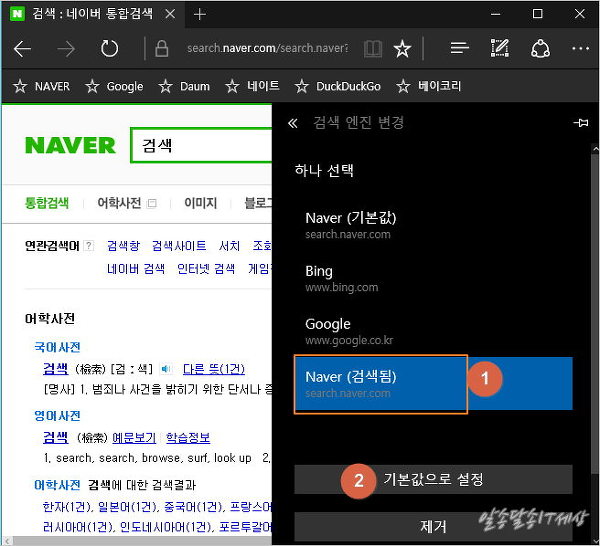Refresh the page with the reload icon
This screenshot has width=600, height=546.
click(x=109, y=49)
